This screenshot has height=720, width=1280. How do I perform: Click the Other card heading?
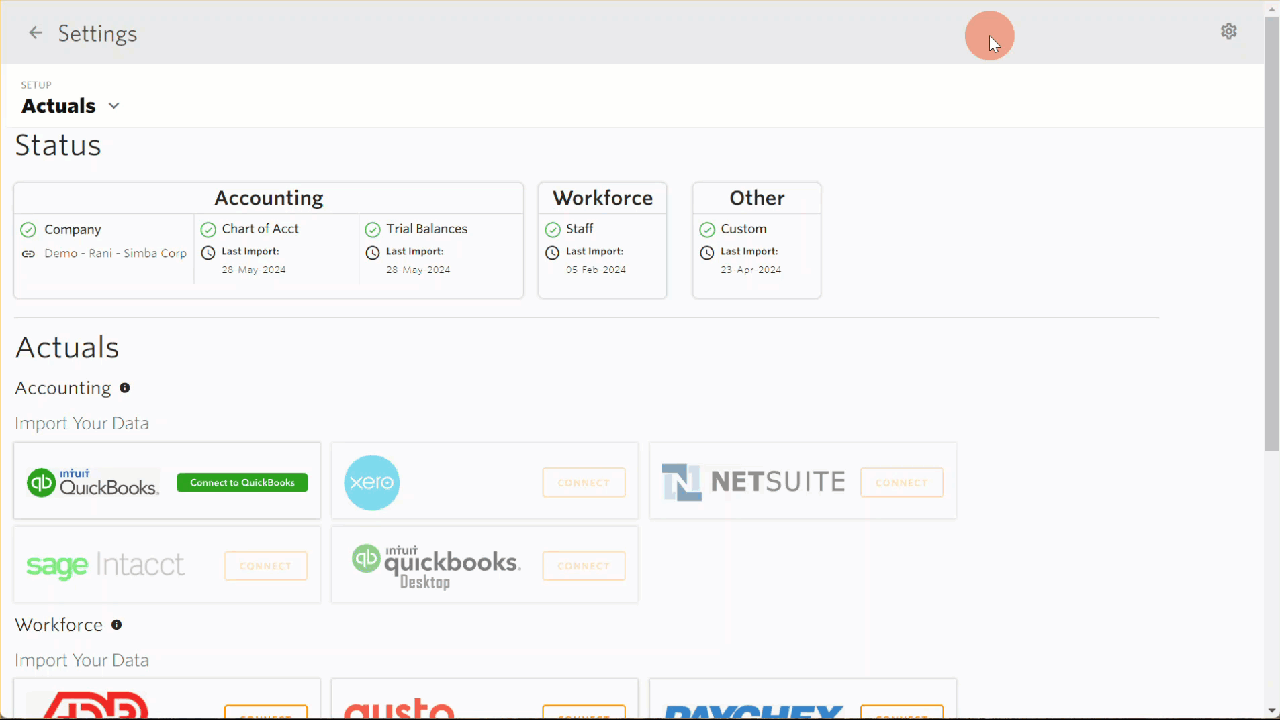point(757,198)
